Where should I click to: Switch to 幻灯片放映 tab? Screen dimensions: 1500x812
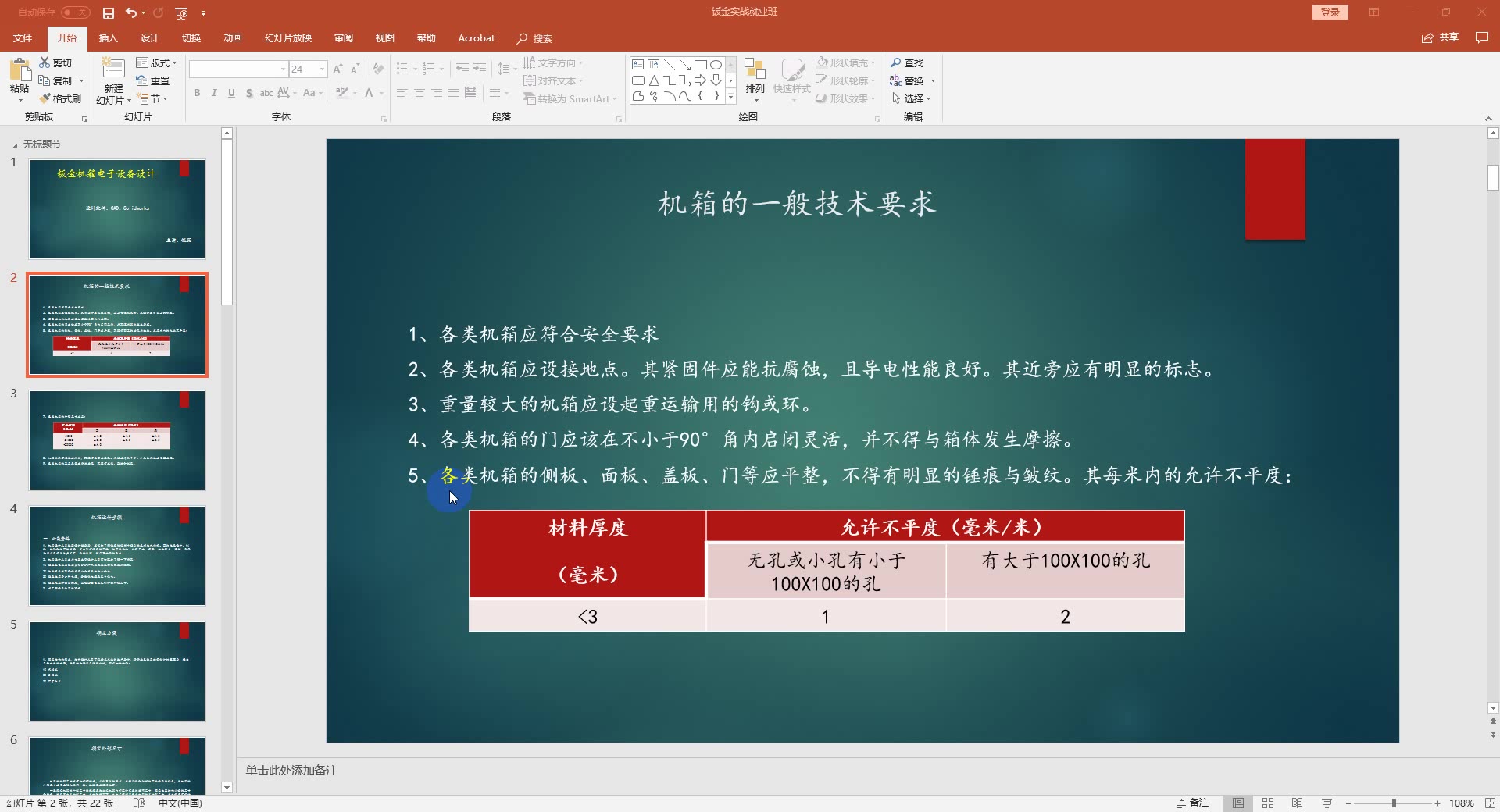(x=287, y=37)
